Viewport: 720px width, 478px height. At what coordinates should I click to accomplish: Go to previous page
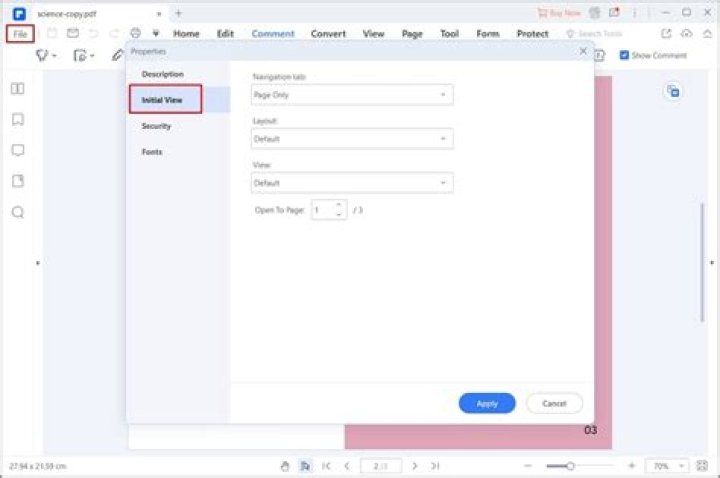[347, 466]
